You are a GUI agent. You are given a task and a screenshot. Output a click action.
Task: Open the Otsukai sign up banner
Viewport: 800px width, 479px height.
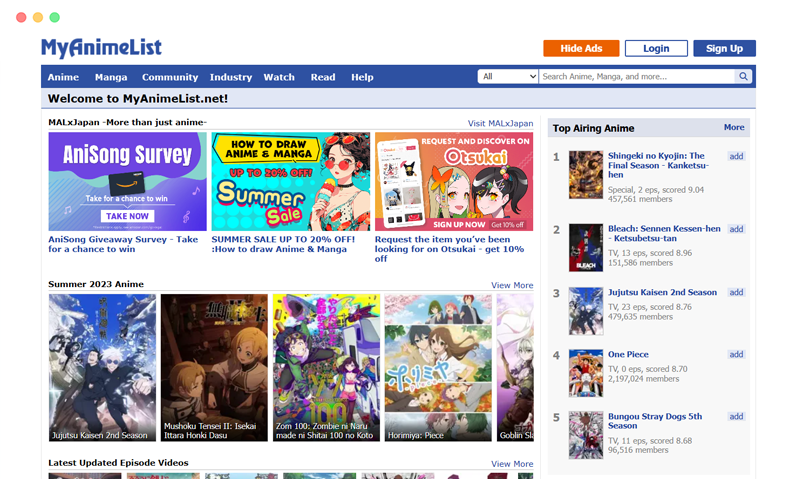(454, 182)
